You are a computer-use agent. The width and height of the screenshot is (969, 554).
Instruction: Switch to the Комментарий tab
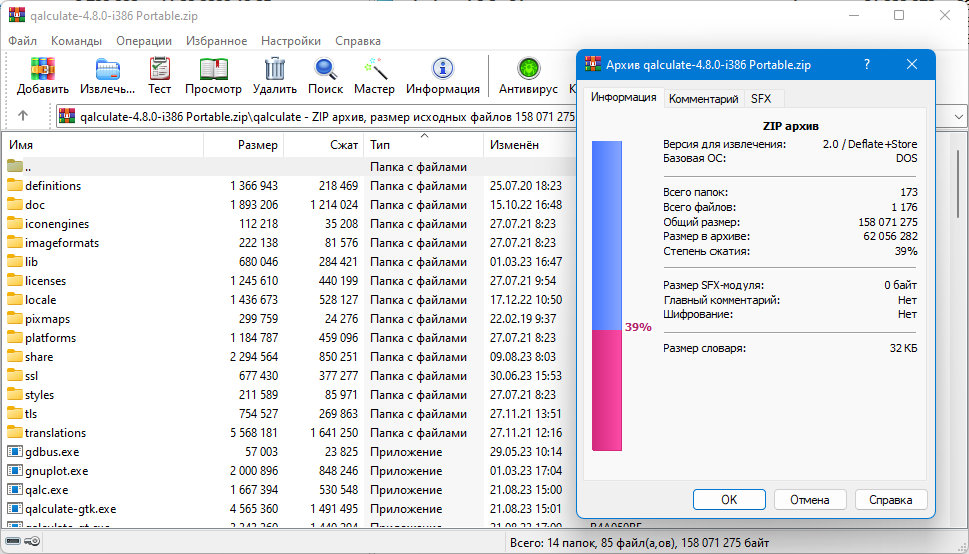click(x=703, y=99)
